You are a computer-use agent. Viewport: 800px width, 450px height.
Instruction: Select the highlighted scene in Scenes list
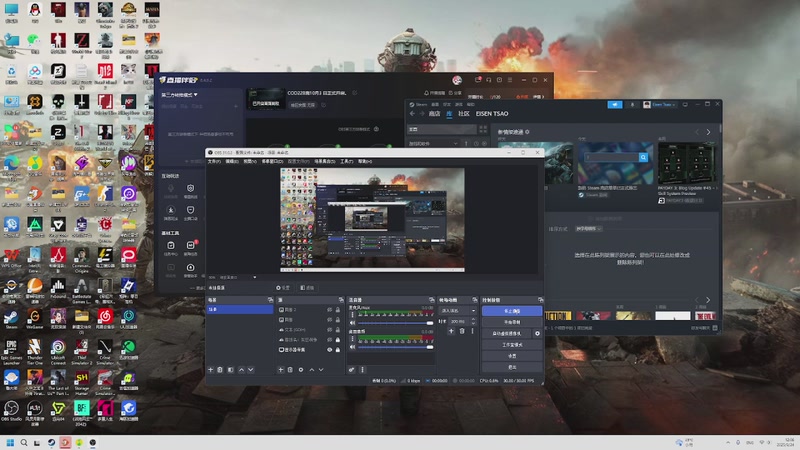coord(239,309)
